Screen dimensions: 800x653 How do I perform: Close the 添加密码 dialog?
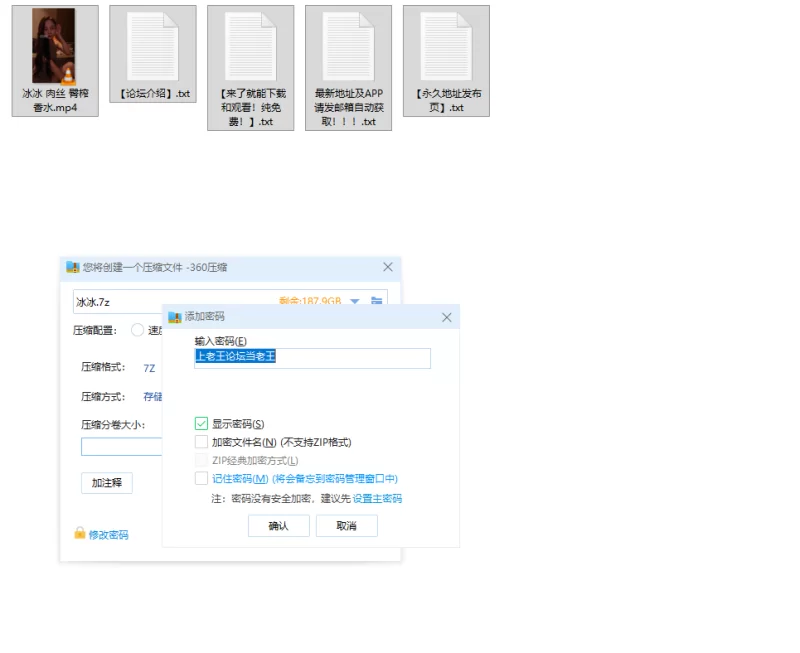[x=447, y=317]
